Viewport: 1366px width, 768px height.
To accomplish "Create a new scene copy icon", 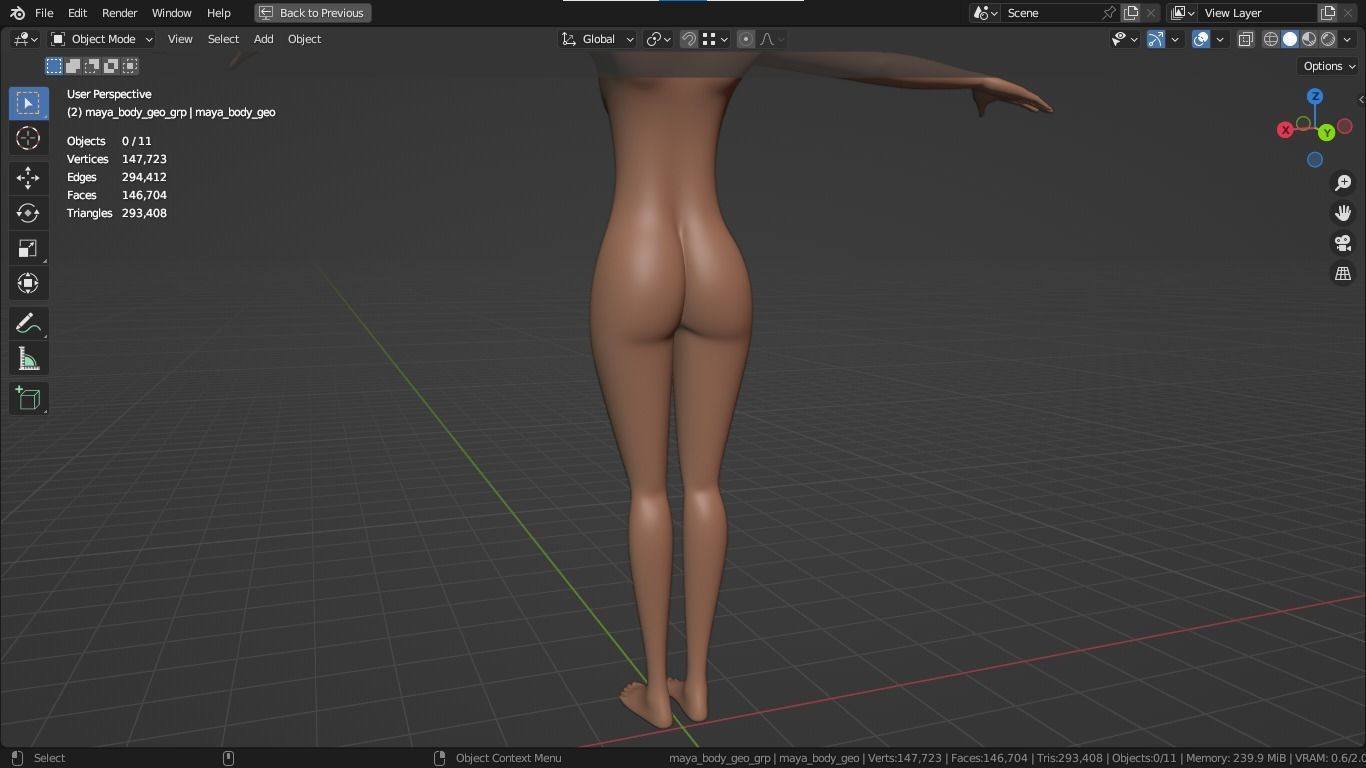I will tap(1131, 13).
